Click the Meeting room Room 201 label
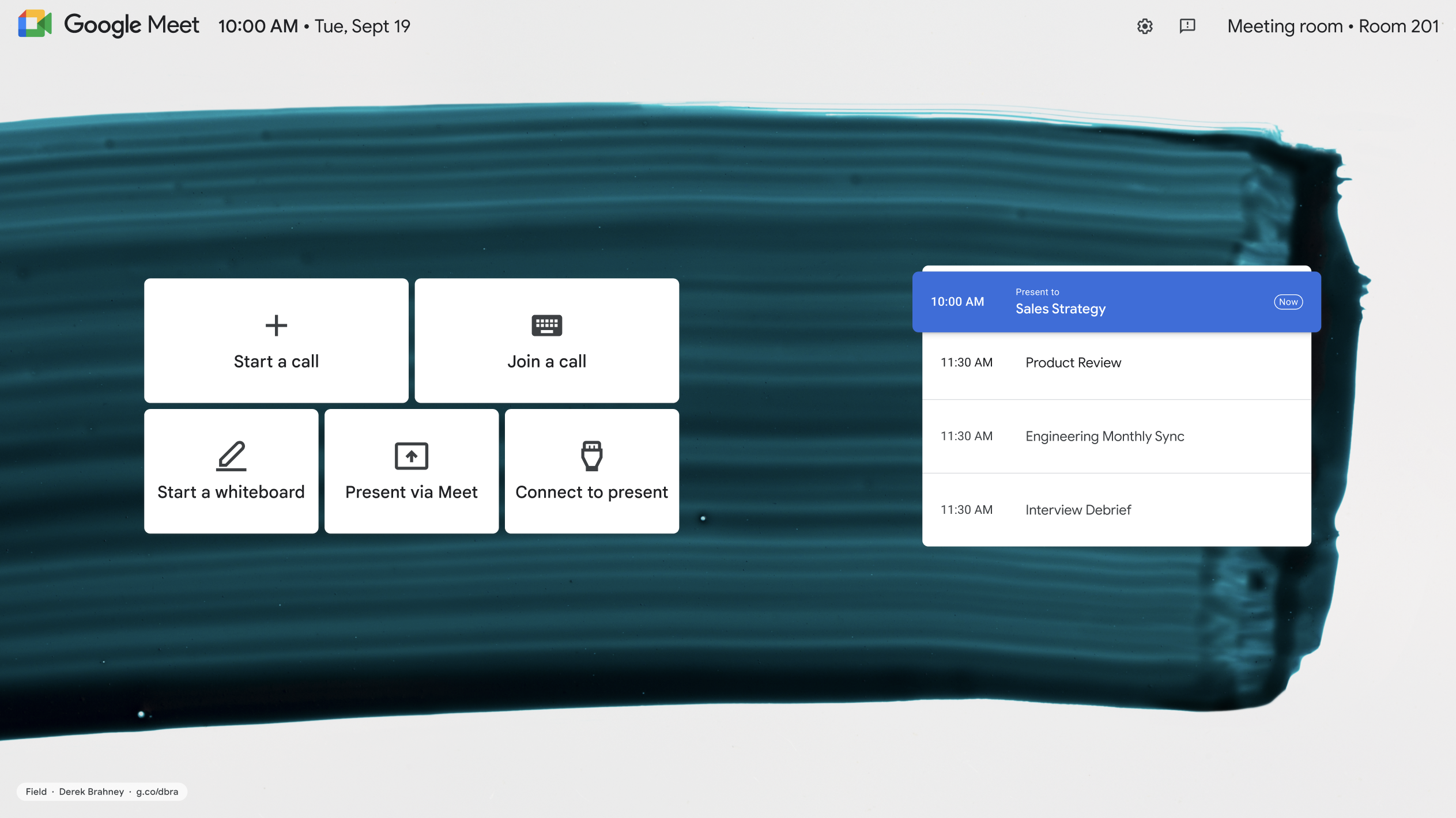This screenshot has width=1456, height=818. tap(1333, 26)
